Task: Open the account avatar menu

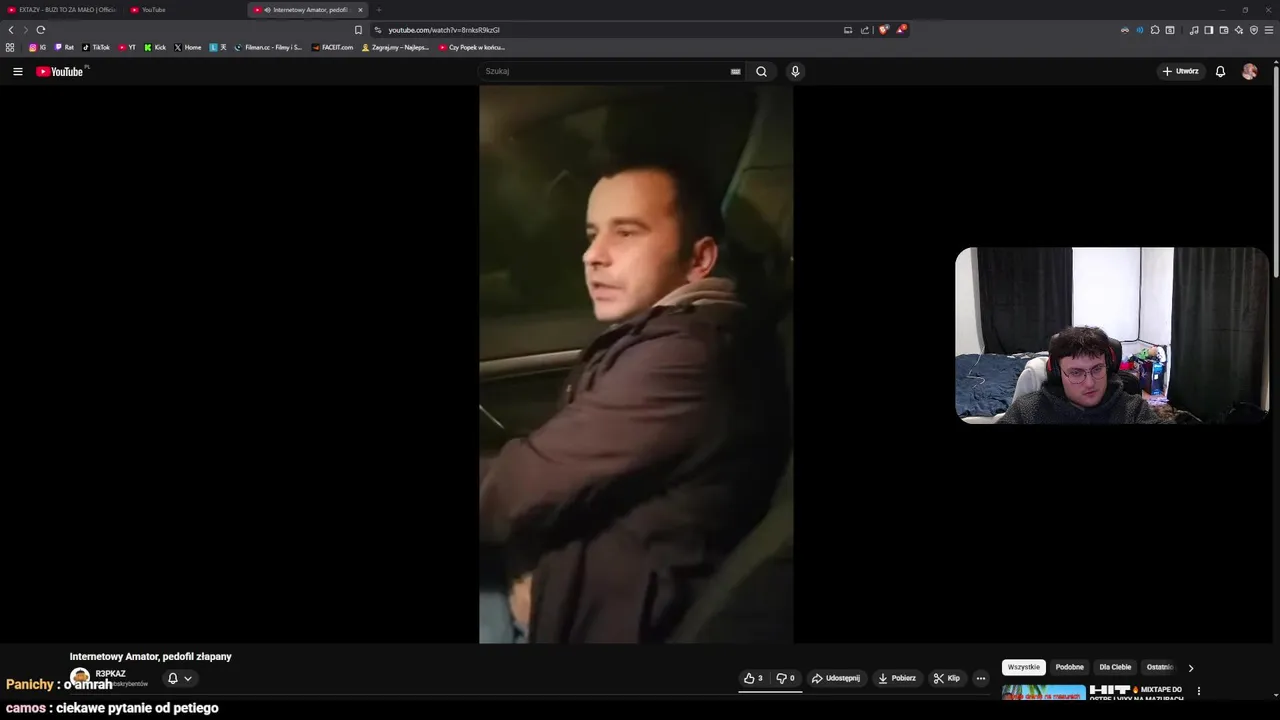Action: pos(1249,71)
